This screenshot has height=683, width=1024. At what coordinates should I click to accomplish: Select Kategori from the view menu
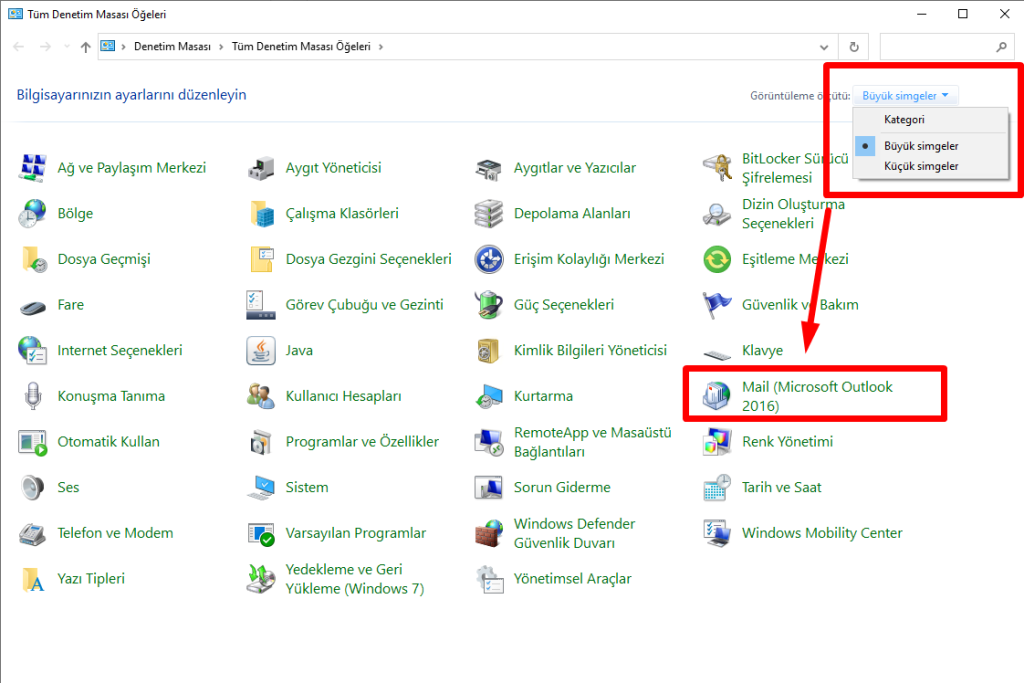pyautogui.click(x=904, y=120)
